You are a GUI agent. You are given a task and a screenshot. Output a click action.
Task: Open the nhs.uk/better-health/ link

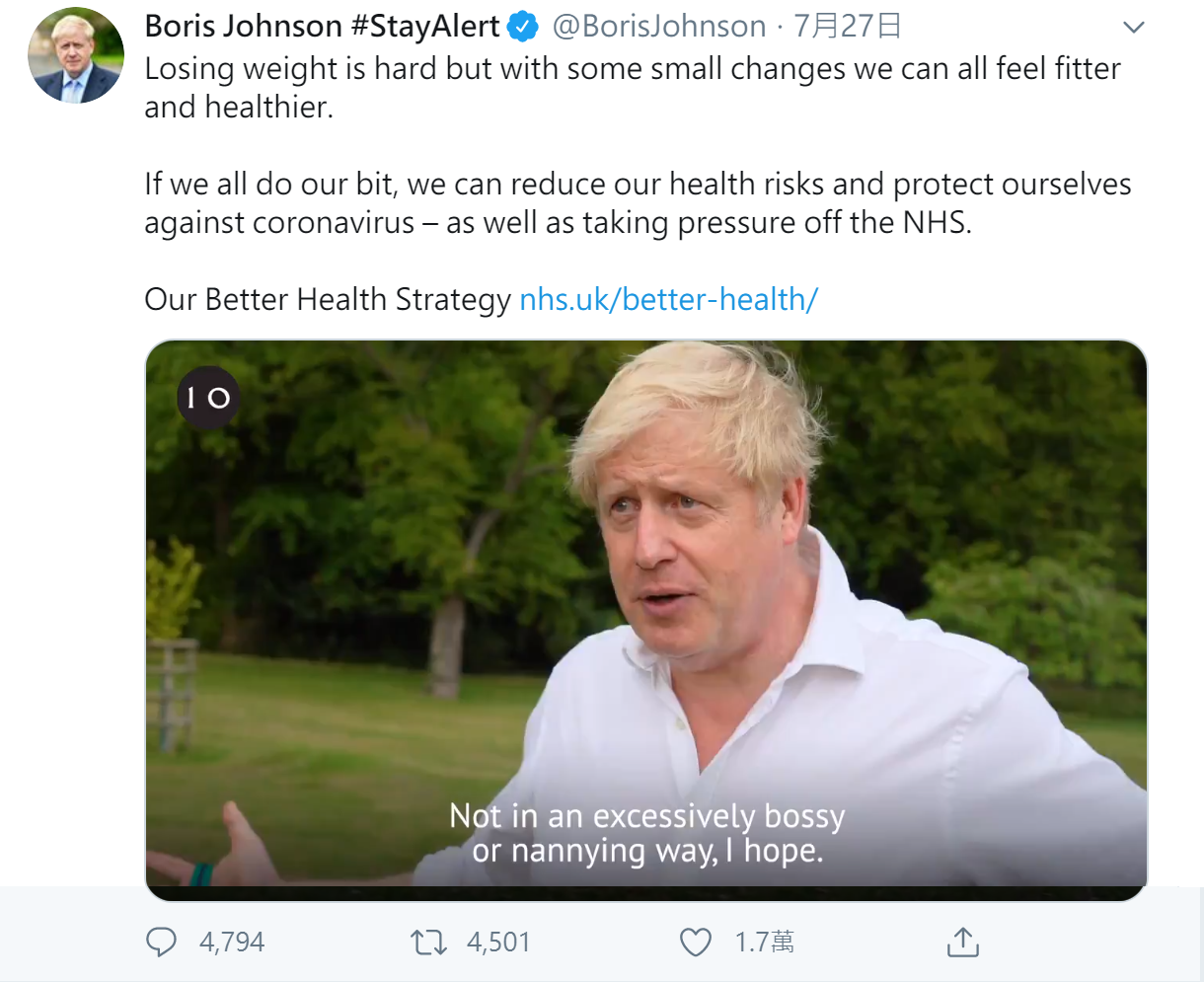click(668, 299)
